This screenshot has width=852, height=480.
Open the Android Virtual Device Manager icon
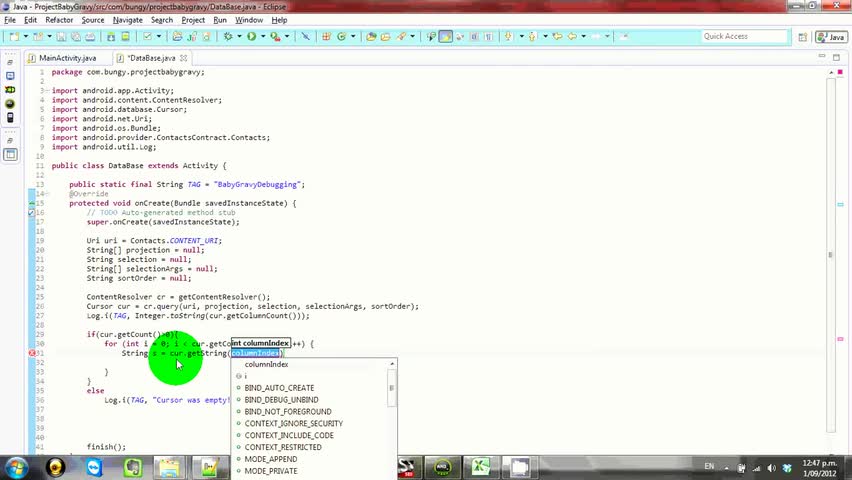click(x=126, y=36)
